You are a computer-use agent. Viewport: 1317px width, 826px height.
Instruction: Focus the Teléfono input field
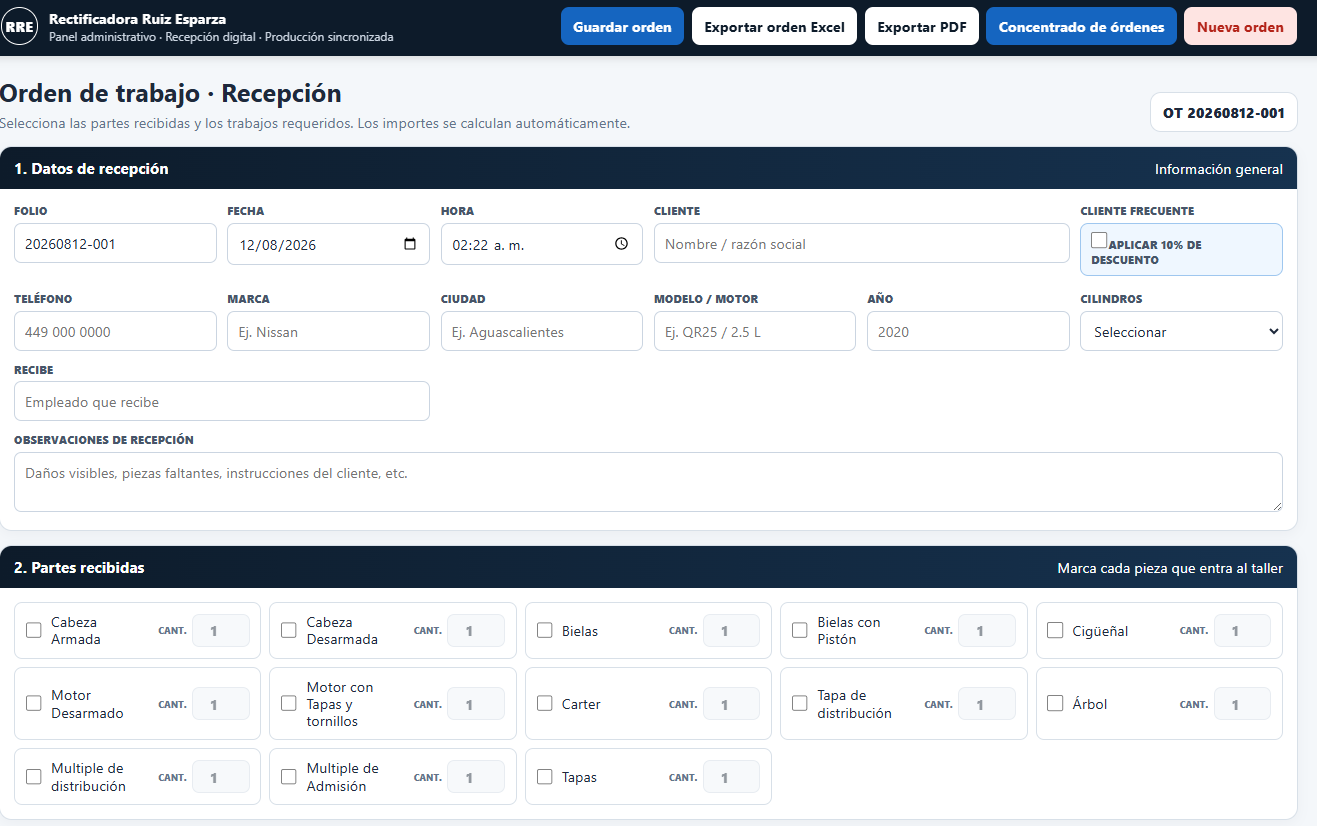point(115,331)
